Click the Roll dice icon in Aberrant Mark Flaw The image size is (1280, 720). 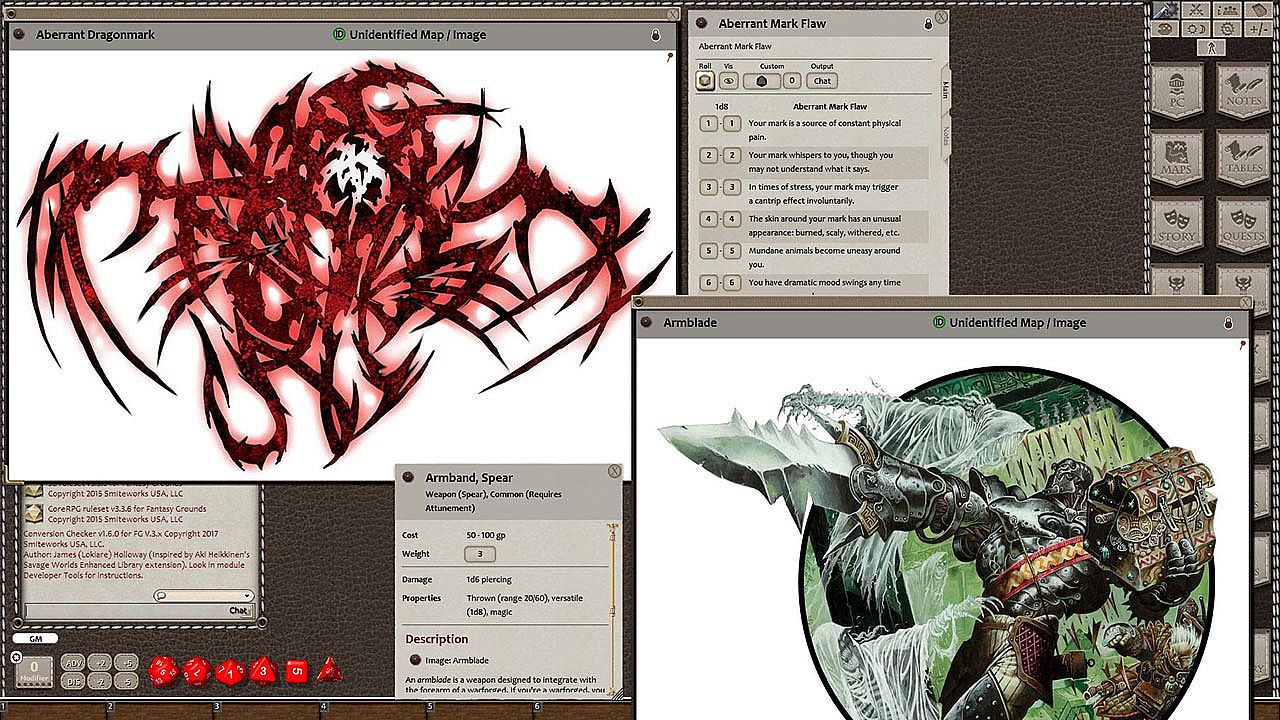coord(706,81)
